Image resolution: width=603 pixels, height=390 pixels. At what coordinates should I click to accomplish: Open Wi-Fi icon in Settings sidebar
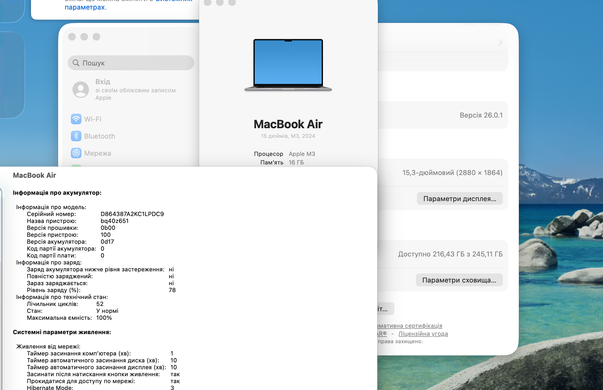point(76,119)
